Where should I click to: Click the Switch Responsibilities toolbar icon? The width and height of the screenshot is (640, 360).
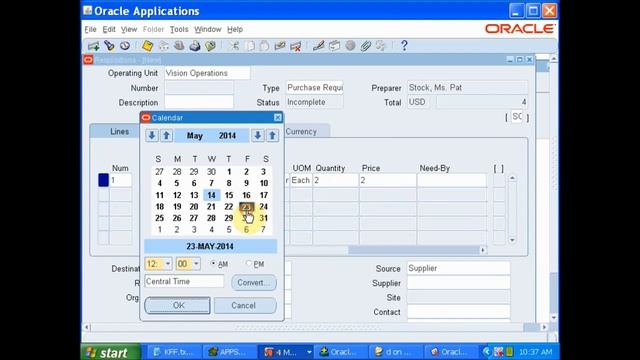[179, 46]
